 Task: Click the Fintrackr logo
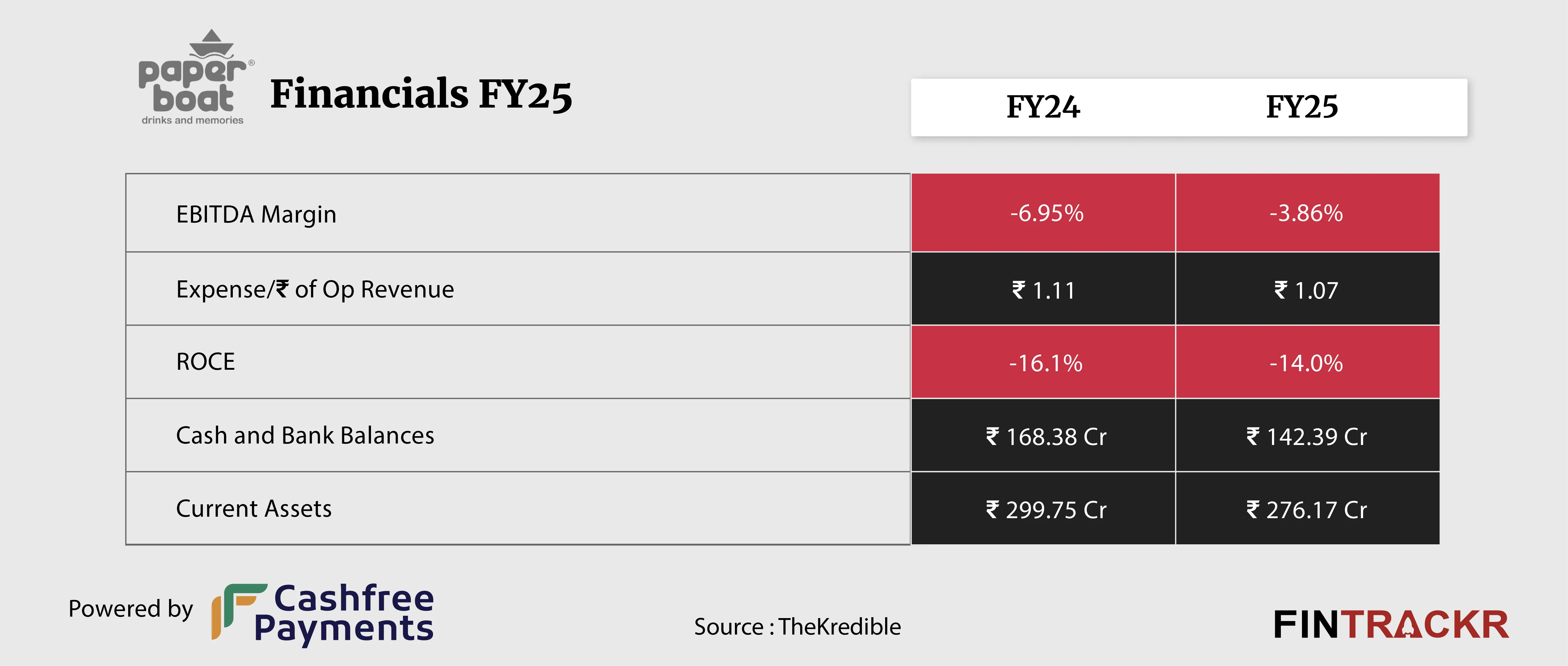tap(1391, 625)
